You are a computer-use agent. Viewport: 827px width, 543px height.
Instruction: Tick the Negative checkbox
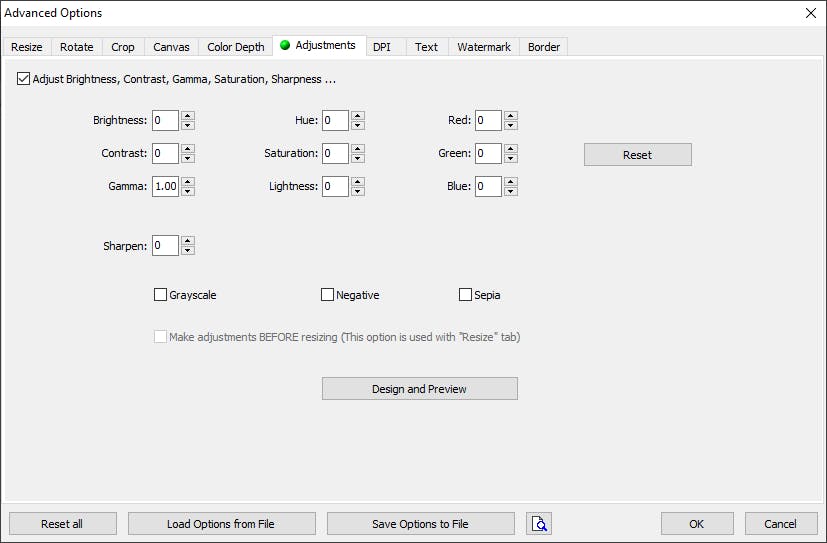click(327, 295)
